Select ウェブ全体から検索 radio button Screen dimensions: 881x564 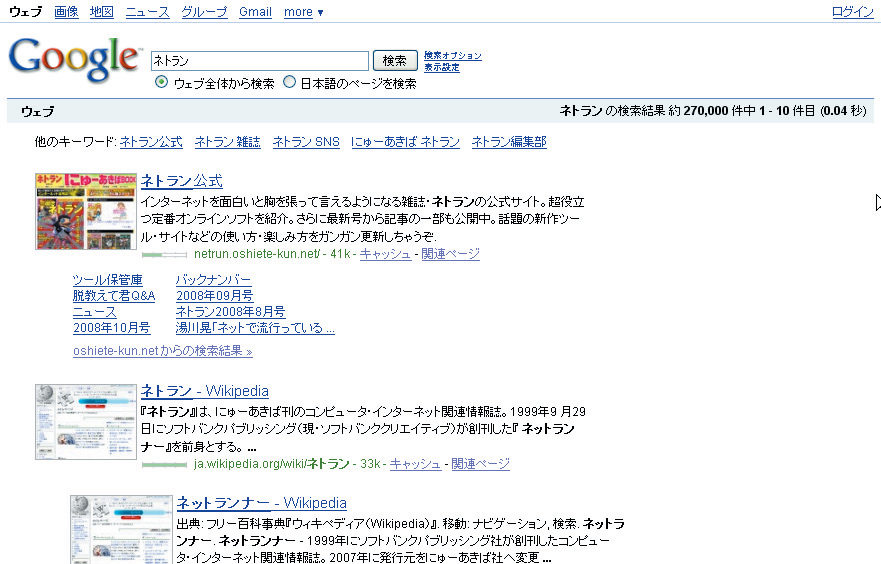(161, 82)
